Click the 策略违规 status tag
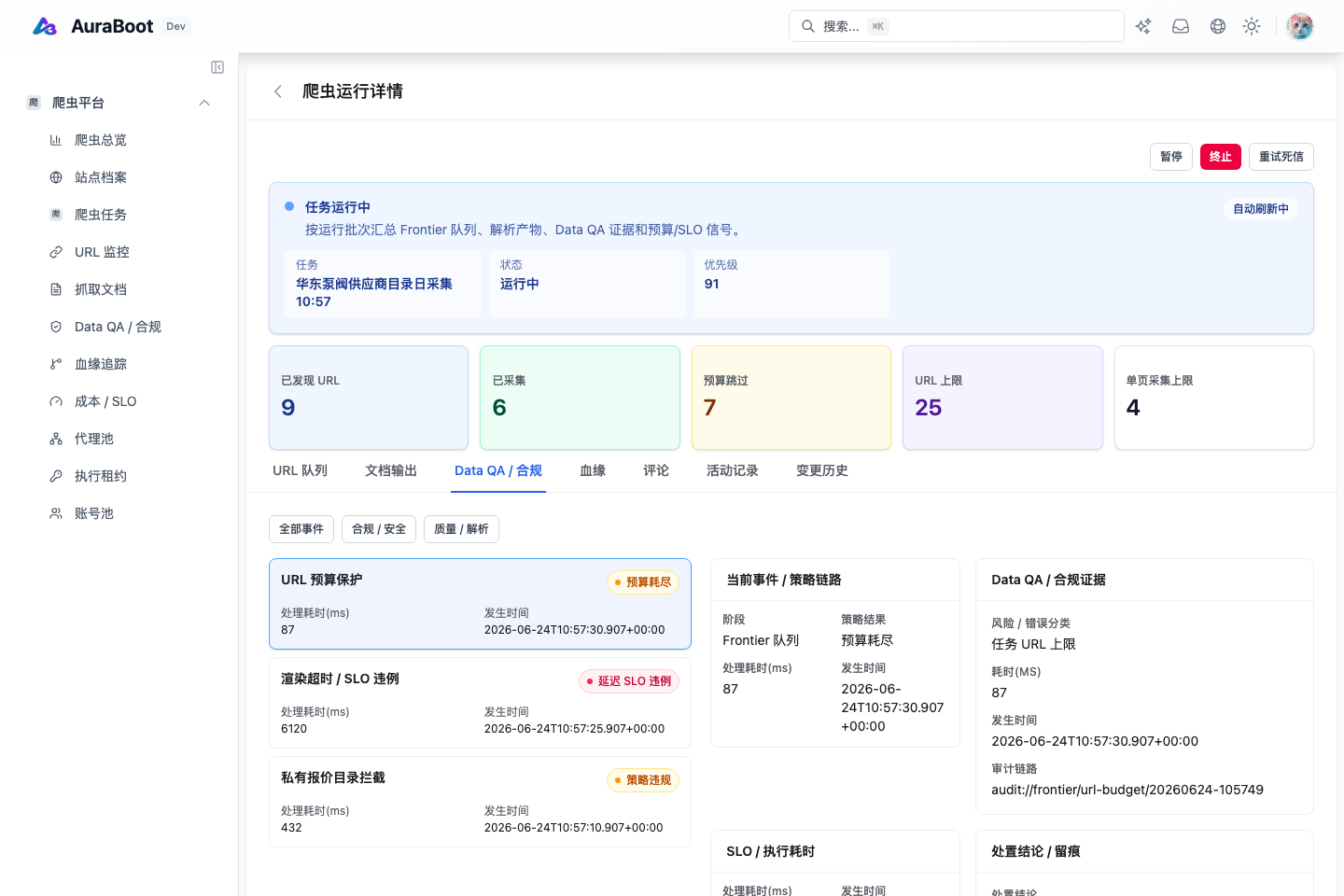 tap(643, 780)
